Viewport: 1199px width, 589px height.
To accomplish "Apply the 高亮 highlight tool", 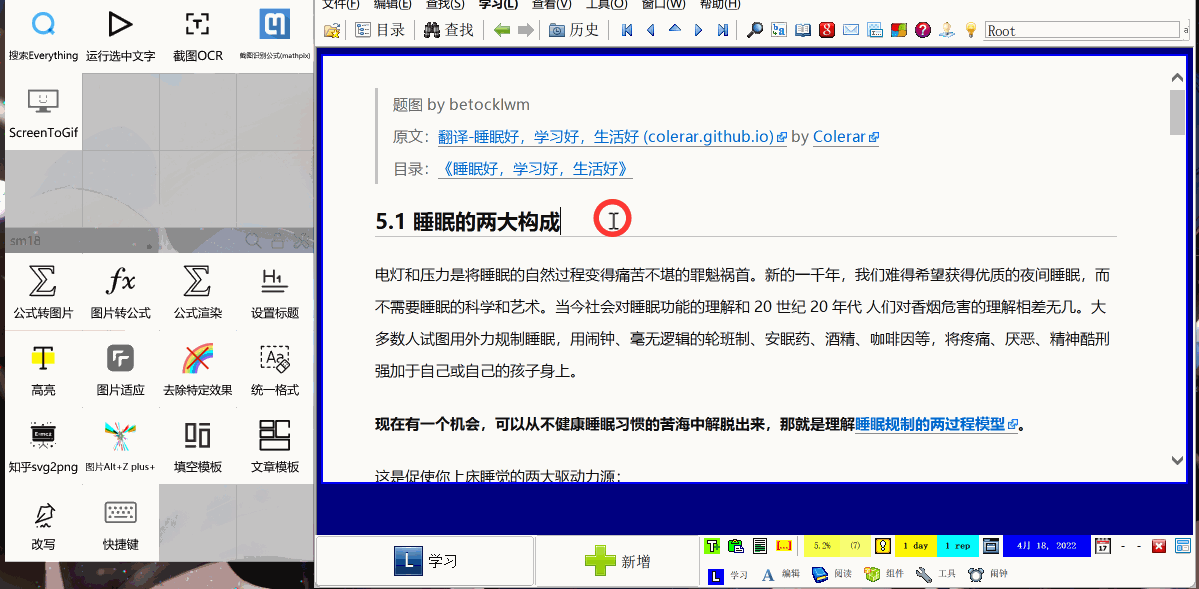I will tap(44, 369).
